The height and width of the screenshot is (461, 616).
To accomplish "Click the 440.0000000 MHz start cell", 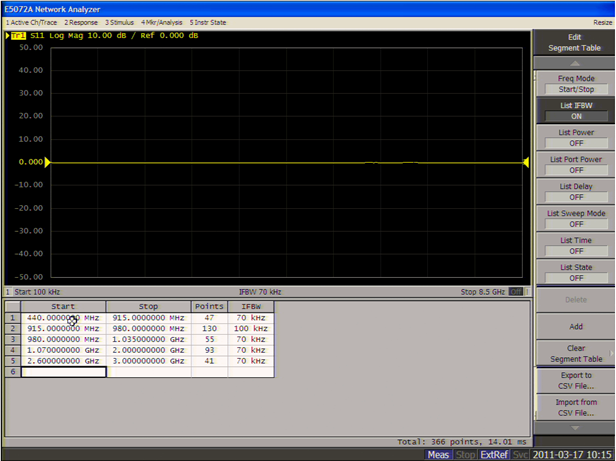I will click(64, 318).
